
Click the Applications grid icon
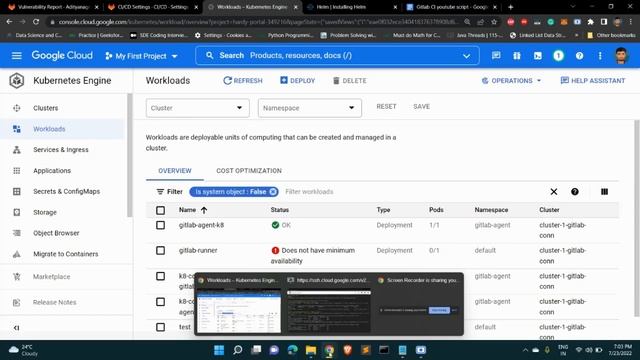coord(17,171)
